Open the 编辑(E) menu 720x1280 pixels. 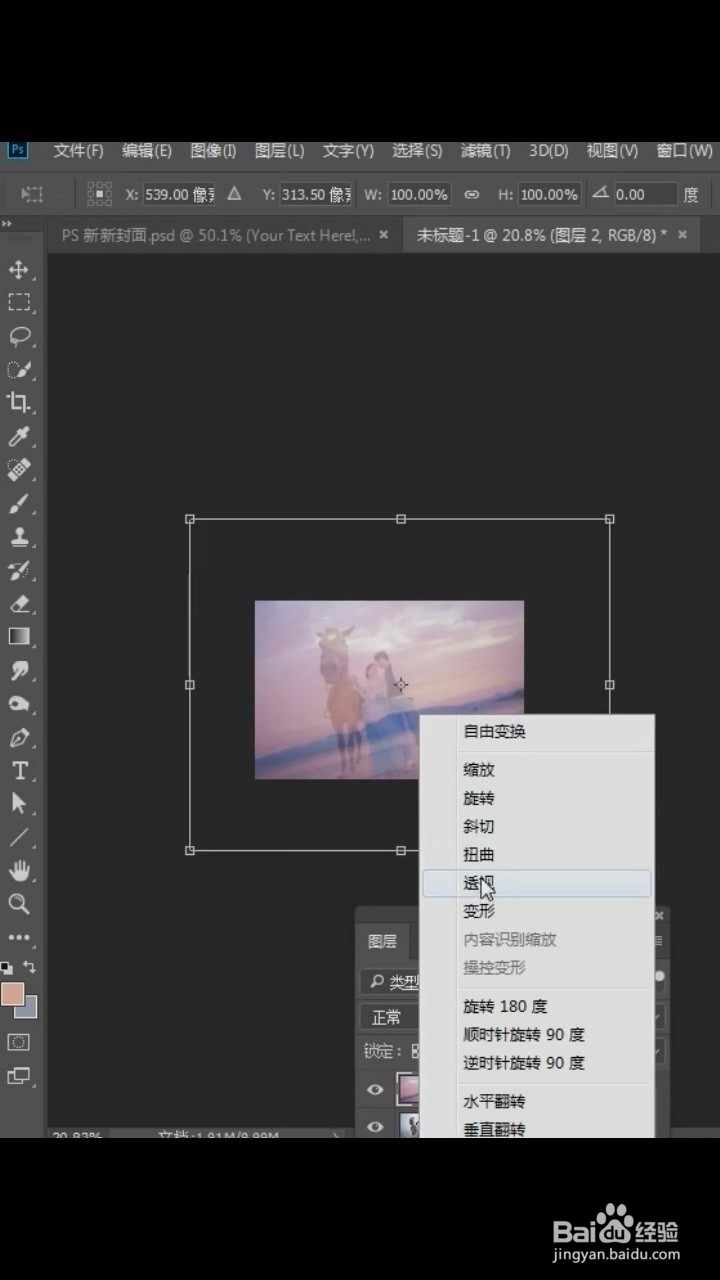coord(147,151)
